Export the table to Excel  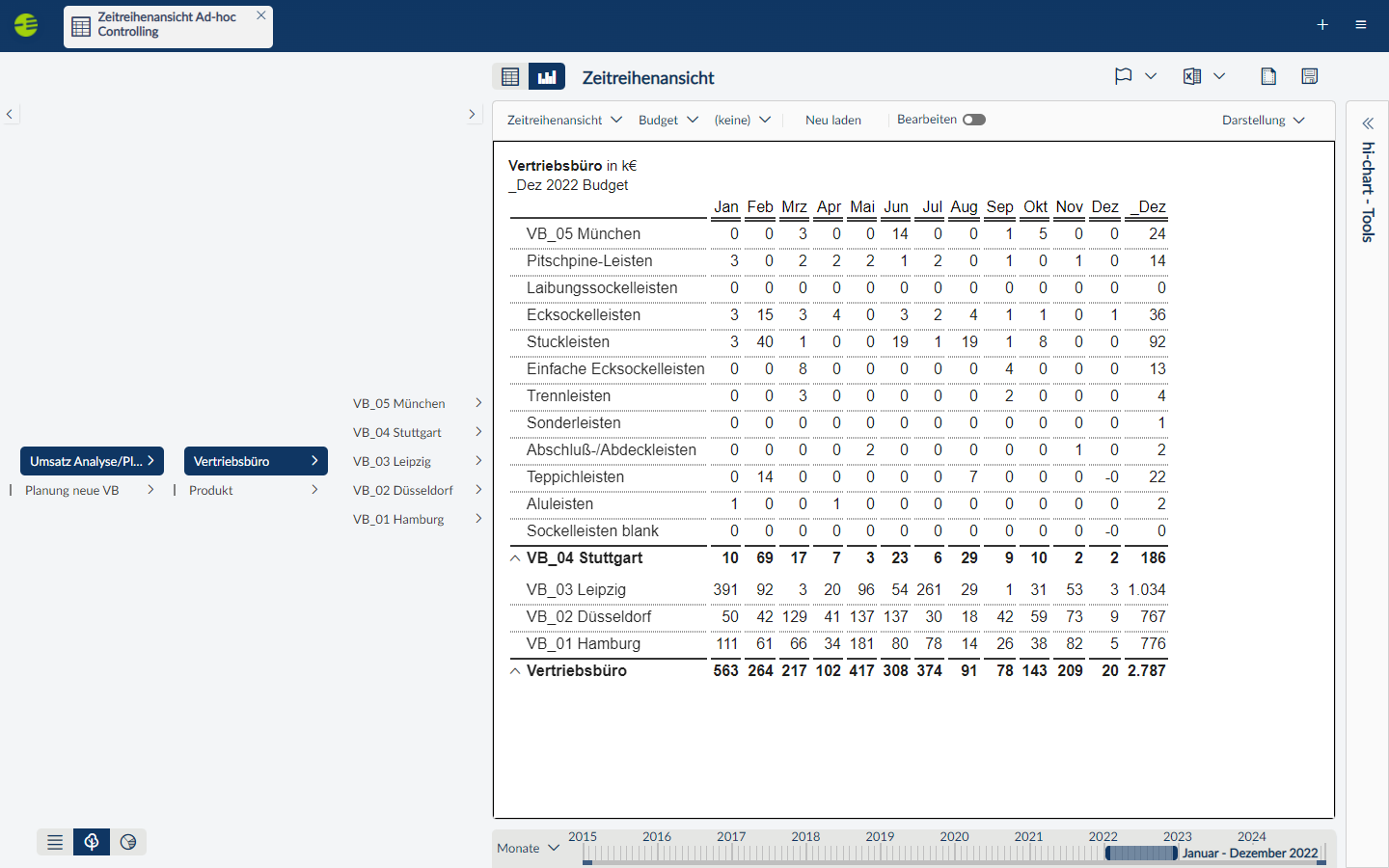point(1192,75)
